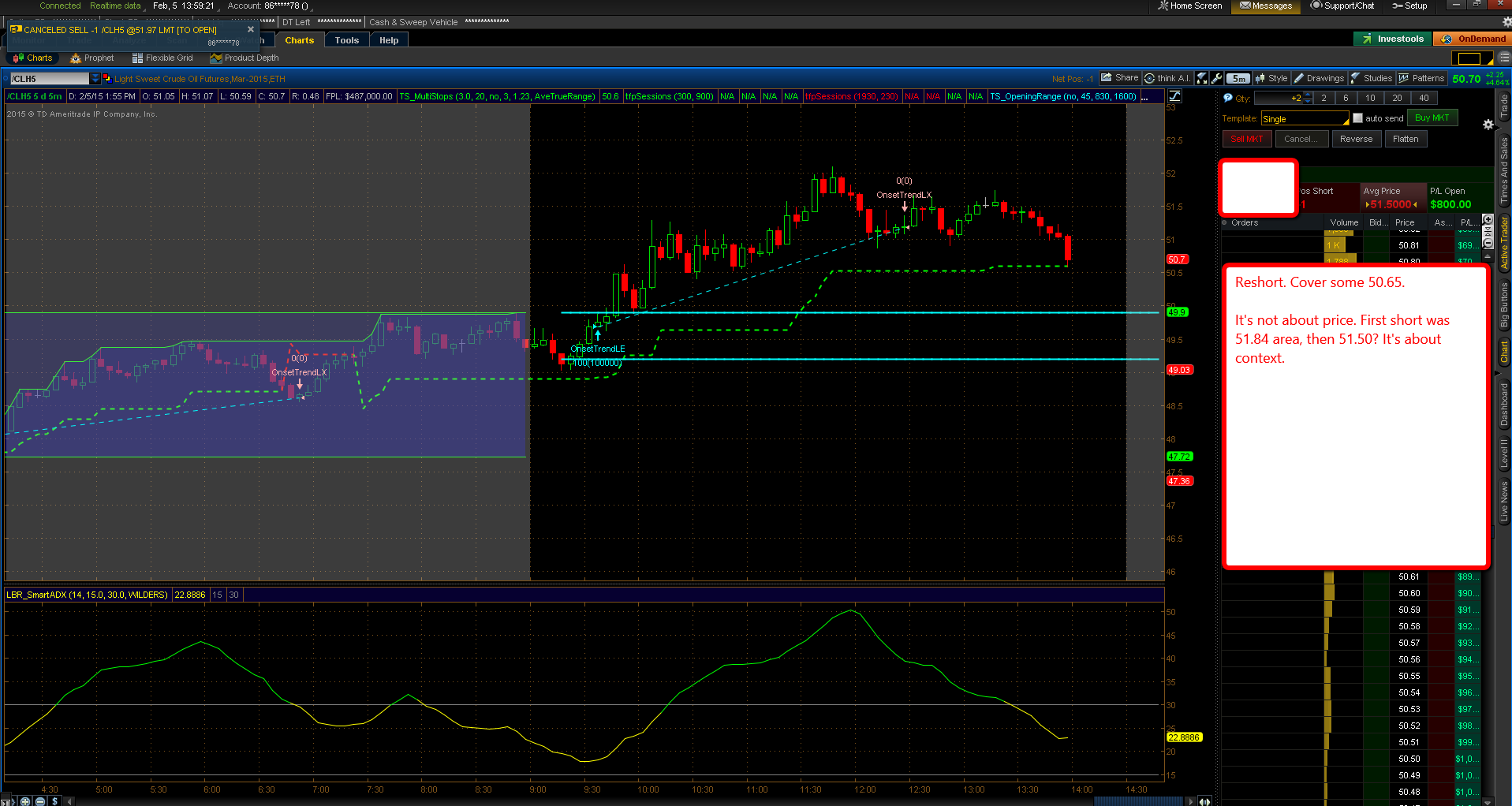Click the Buy MKT button
Image resolution: width=1512 pixels, height=806 pixels.
(x=1432, y=118)
